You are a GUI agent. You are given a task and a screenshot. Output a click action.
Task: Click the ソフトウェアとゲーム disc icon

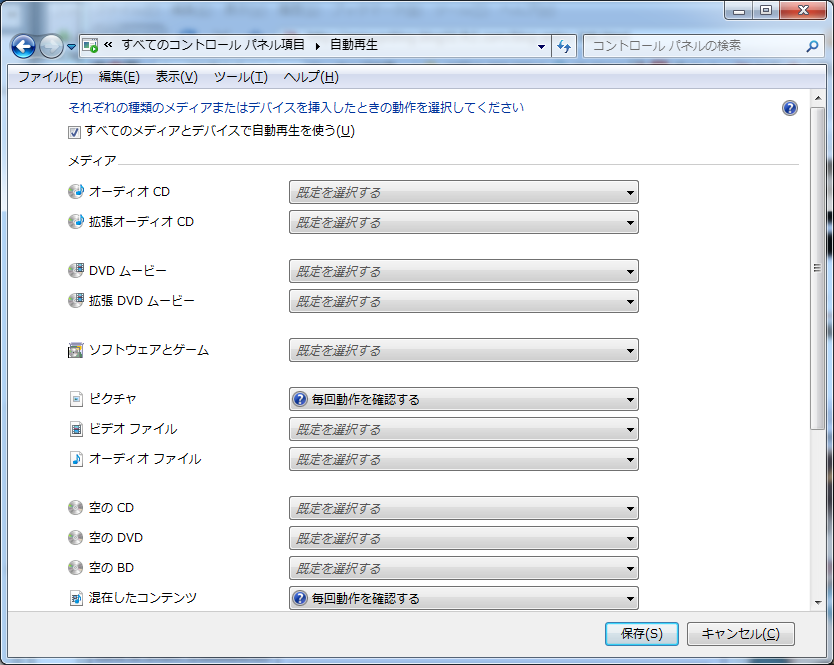pos(74,350)
